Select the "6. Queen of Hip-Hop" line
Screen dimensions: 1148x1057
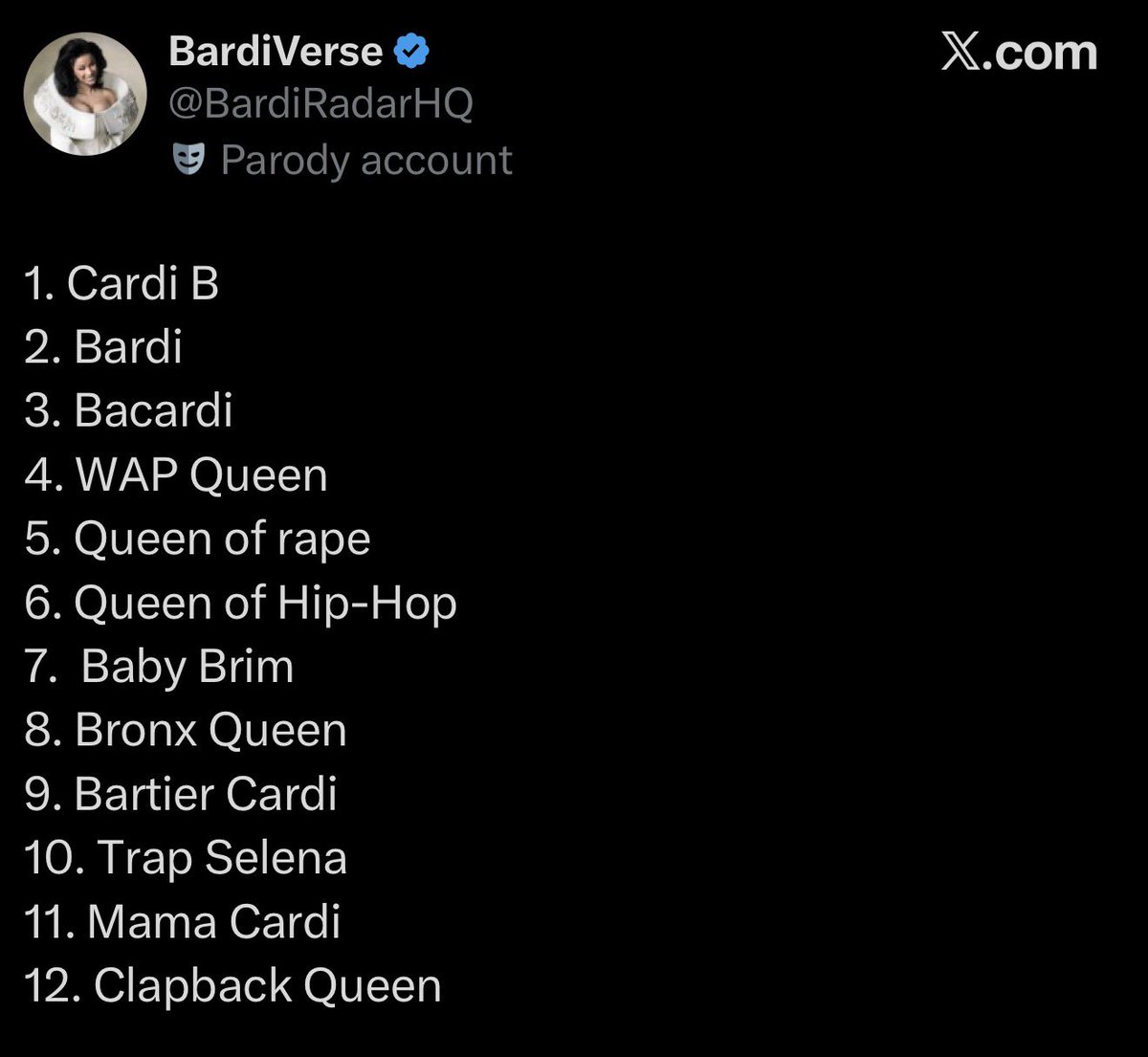tap(240, 605)
